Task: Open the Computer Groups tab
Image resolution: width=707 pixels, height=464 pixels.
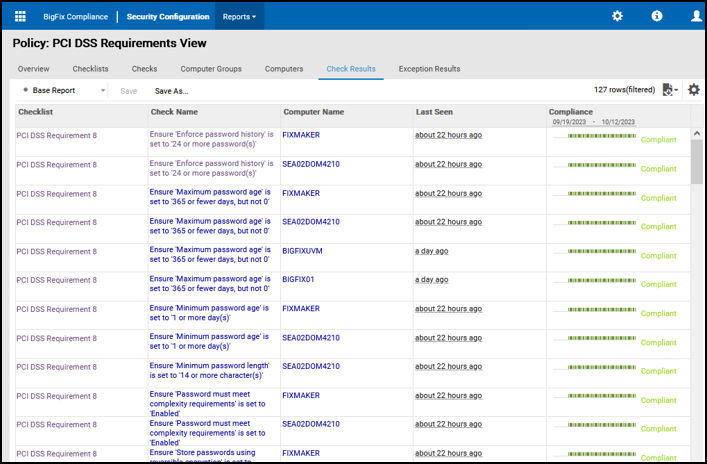Action: tap(211, 69)
